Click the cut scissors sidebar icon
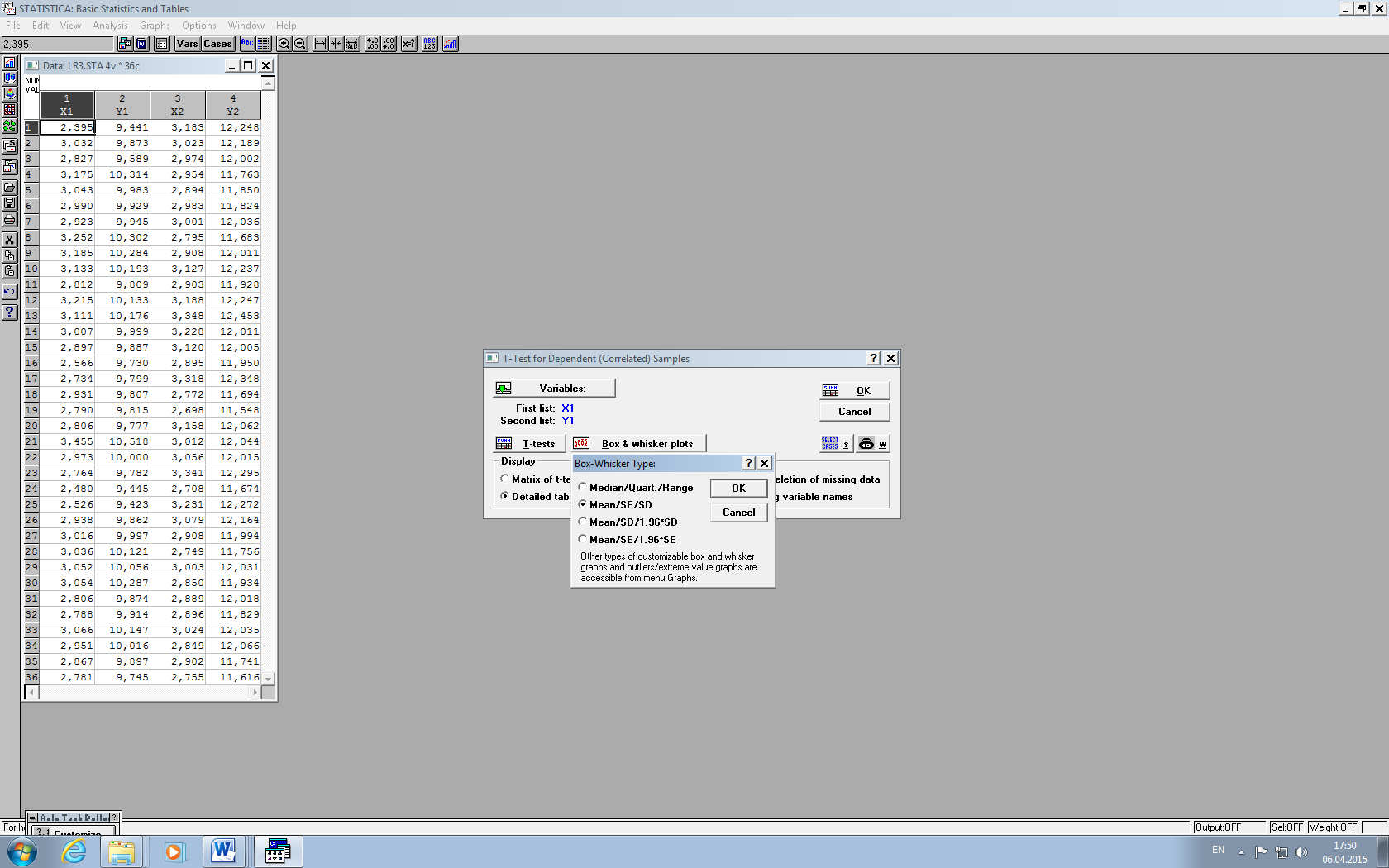 pyautogui.click(x=9, y=240)
